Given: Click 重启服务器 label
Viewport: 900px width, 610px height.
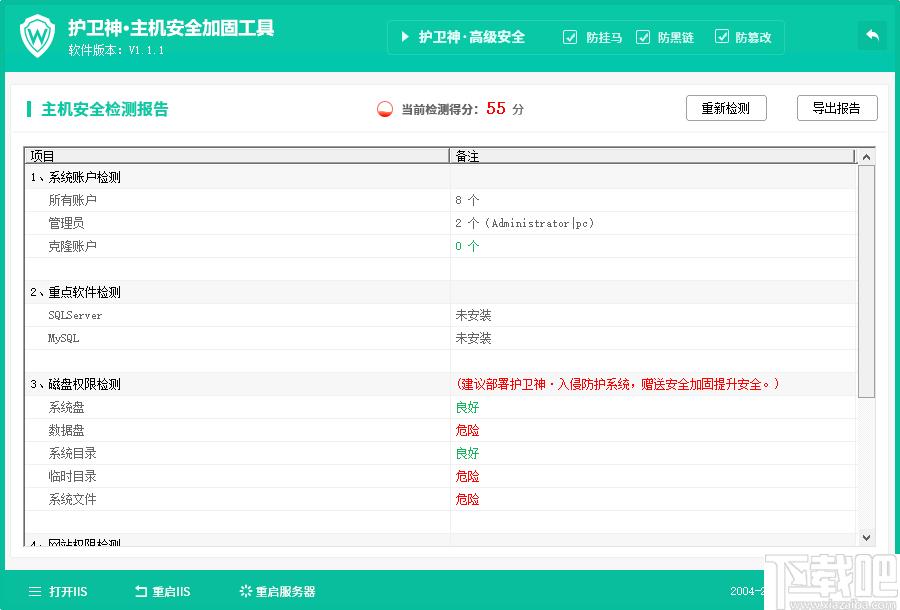Looking at the screenshot, I should [x=285, y=592].
